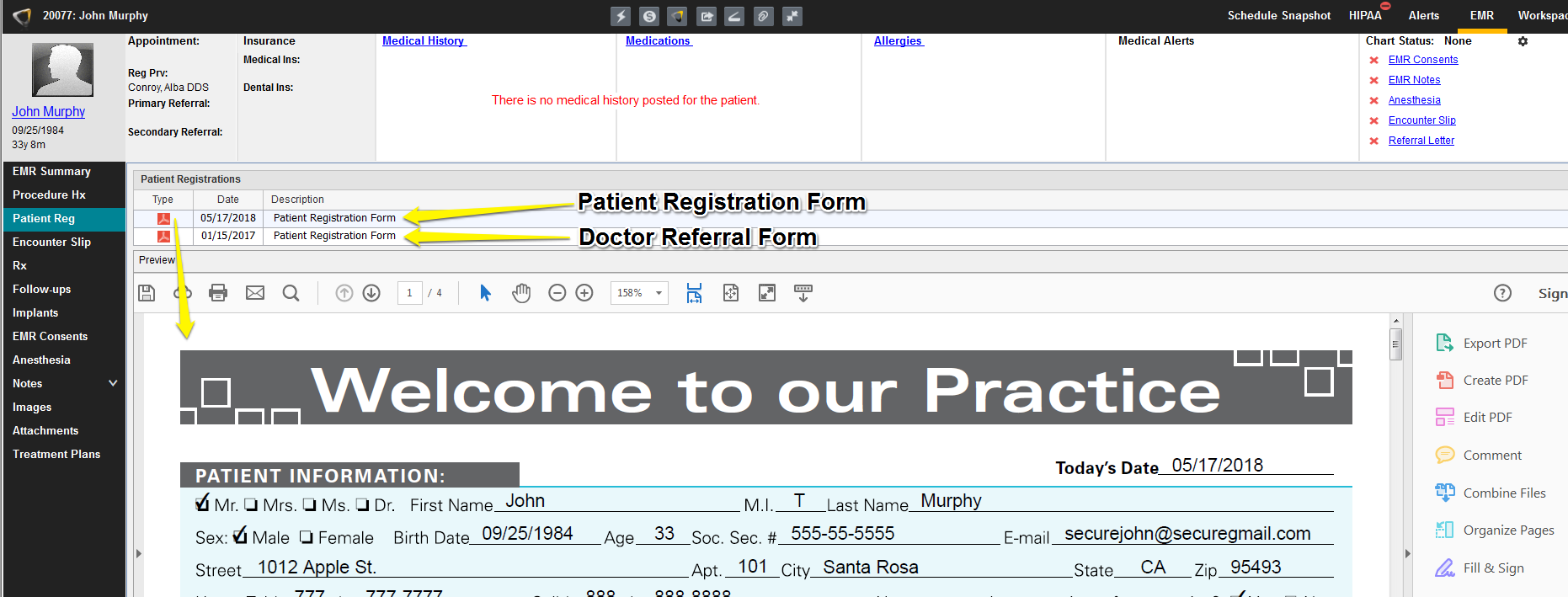
Task: Collapse the right PDF tools pane arrow
Action: (1407, 553)
